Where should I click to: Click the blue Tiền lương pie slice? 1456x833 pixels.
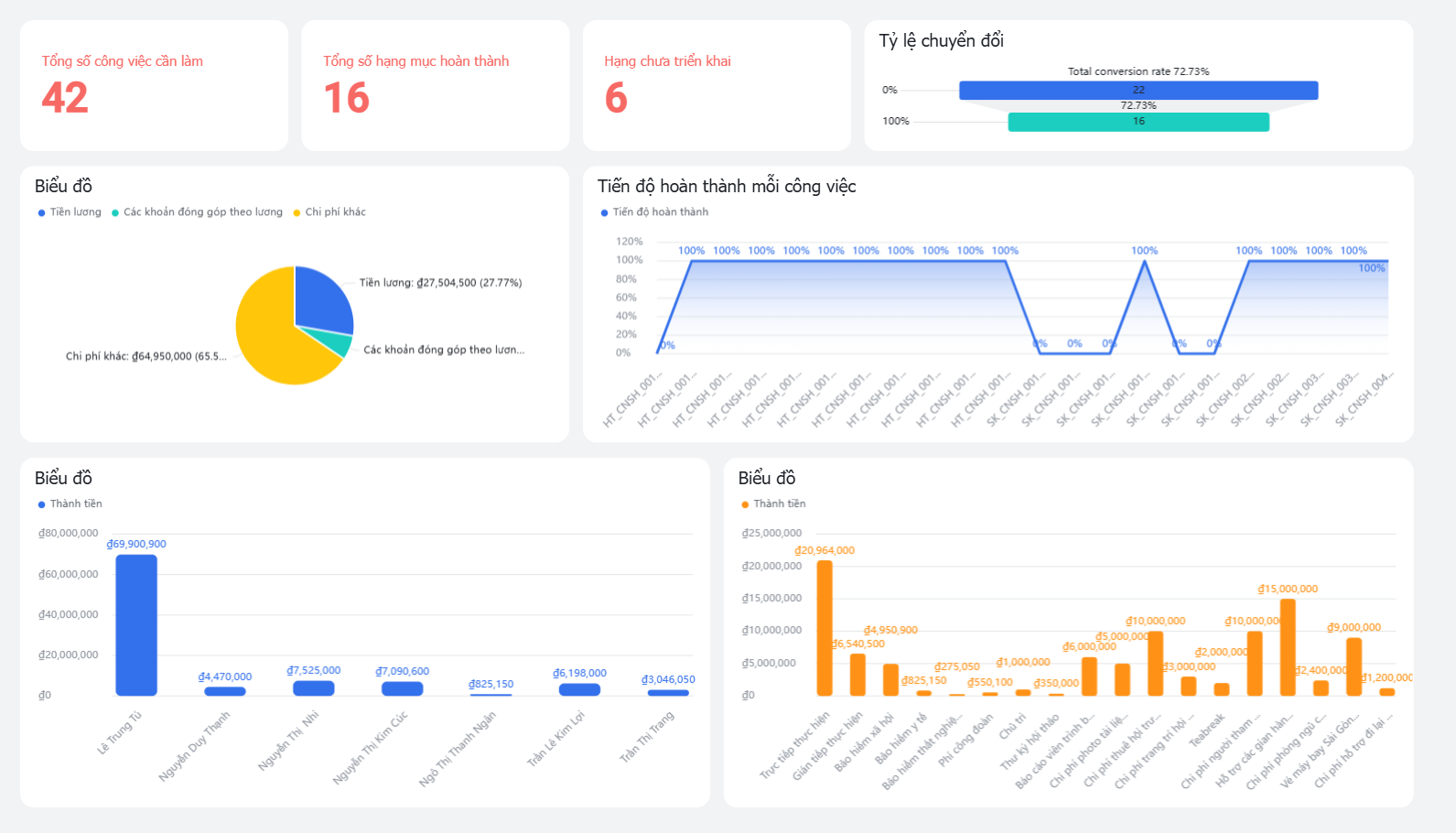(320, 300)
